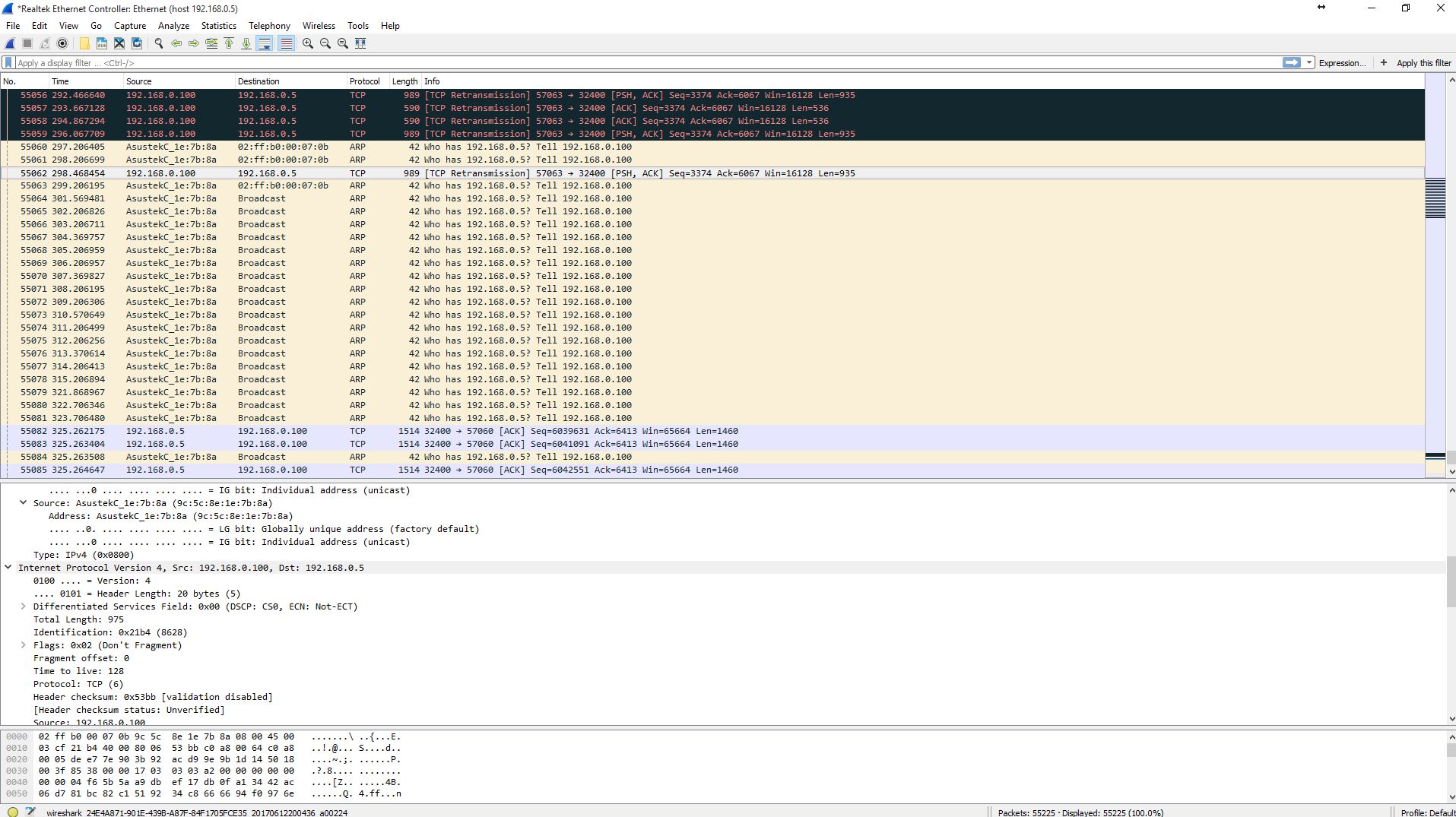Select packet 55084 ARP Broadcast row
Screen dimensions: 1456x817
tap(713, 457)
